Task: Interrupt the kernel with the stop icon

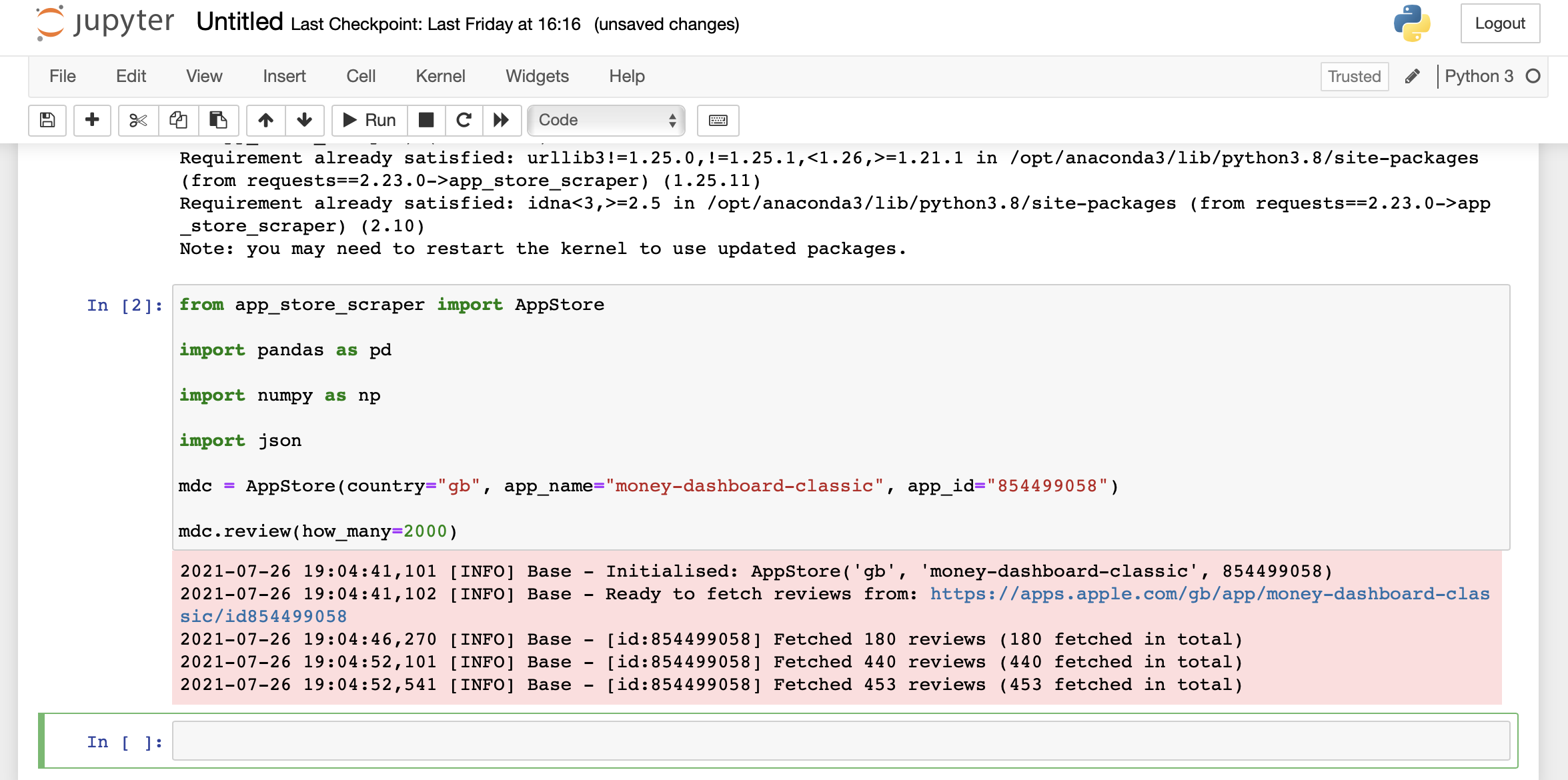Action: [x=426, y=121]
